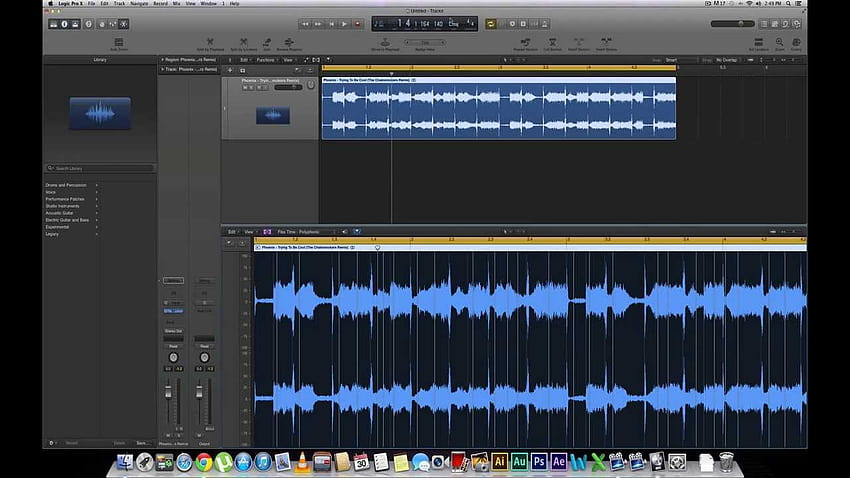The image size is (850, 478).
Task: Click the Track Zoom toolbar icon
Action: click(x=119, y=44)
